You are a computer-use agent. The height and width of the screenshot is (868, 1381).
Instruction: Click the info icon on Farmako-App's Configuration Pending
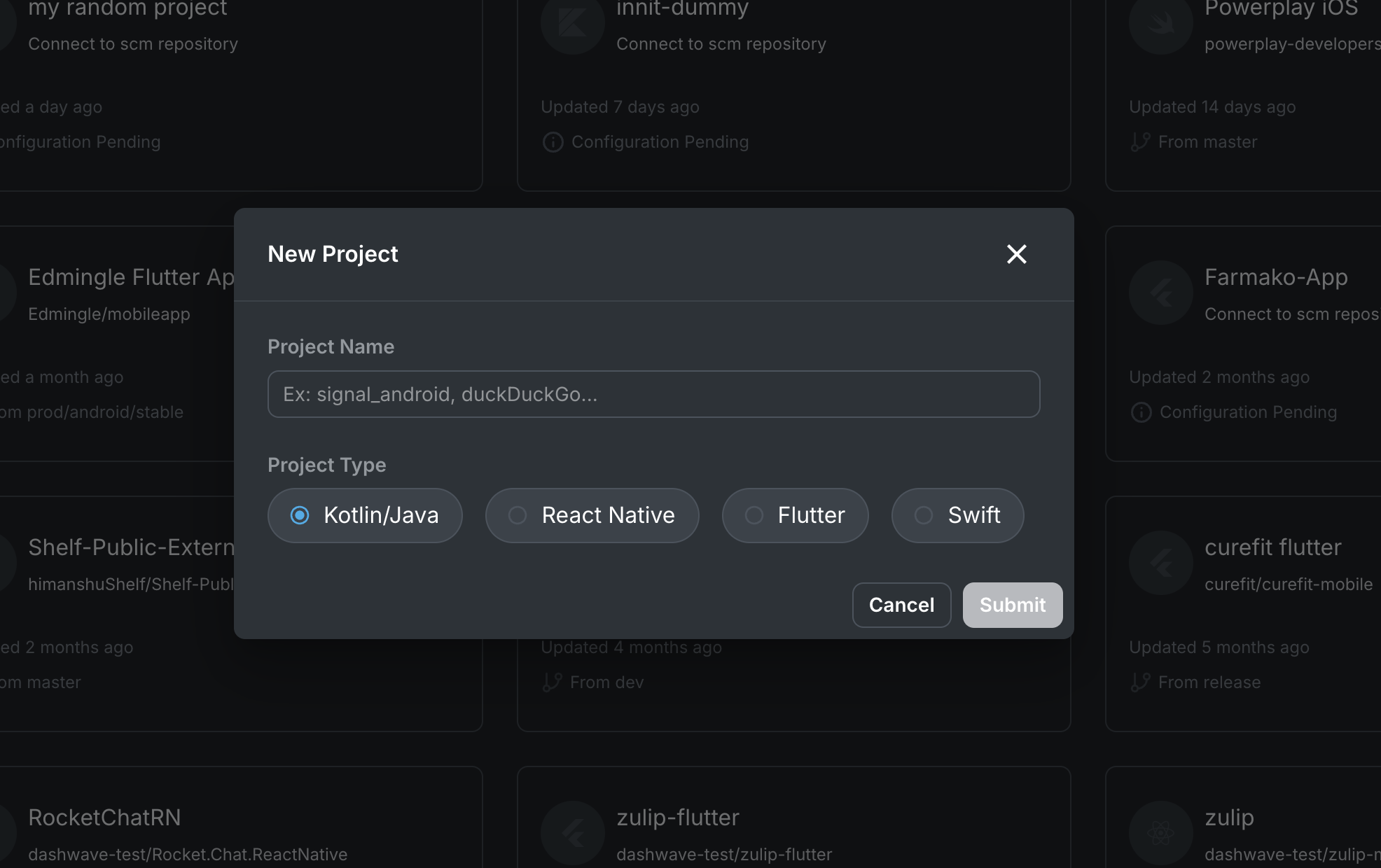click(1140, 412)
